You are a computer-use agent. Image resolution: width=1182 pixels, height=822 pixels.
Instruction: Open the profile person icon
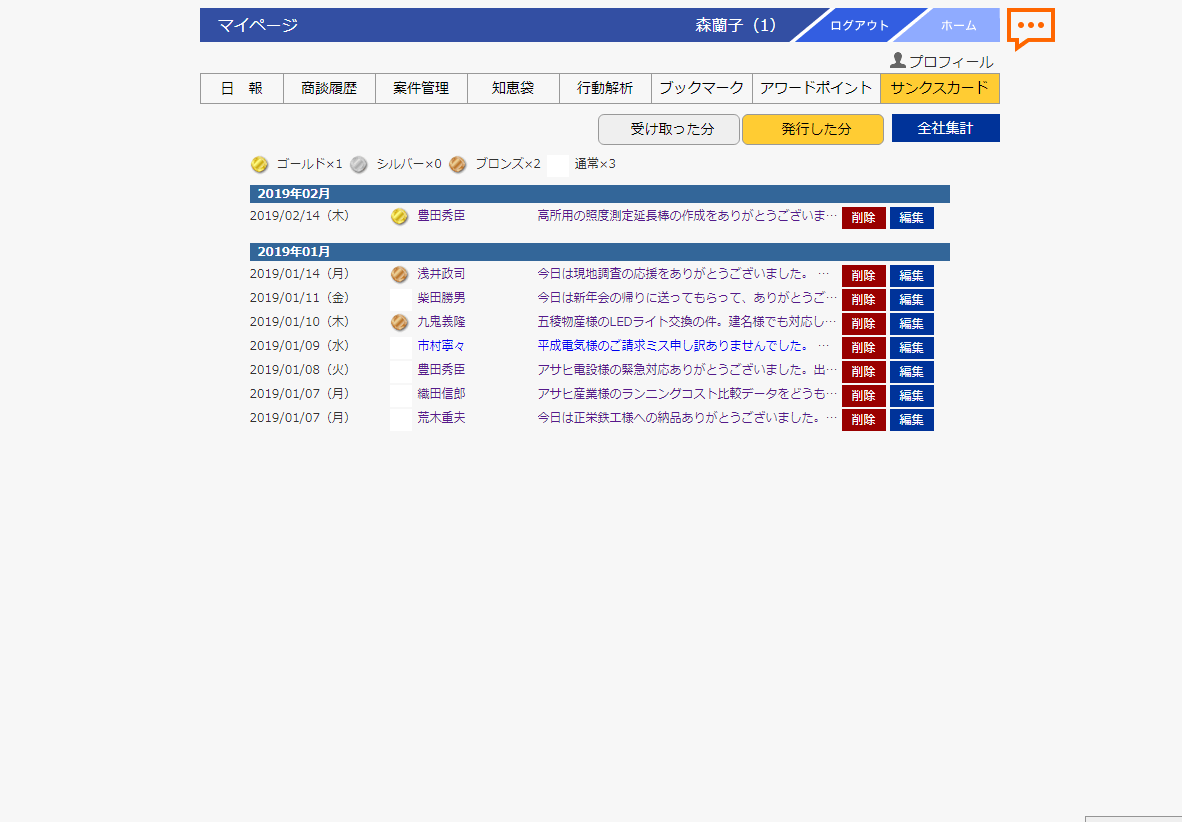click(x=897, y=61)
